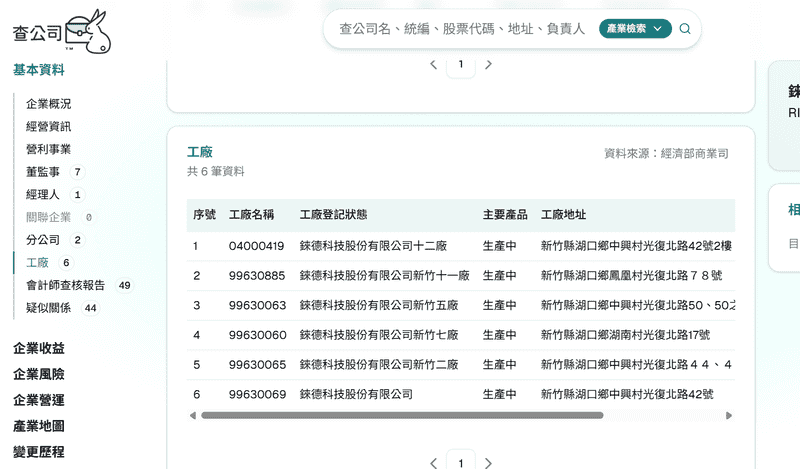Screen dimensions: 800x469
Task: Go to previous page above 工廠 section
Action: pyautogui.click(x=433, y=64)
